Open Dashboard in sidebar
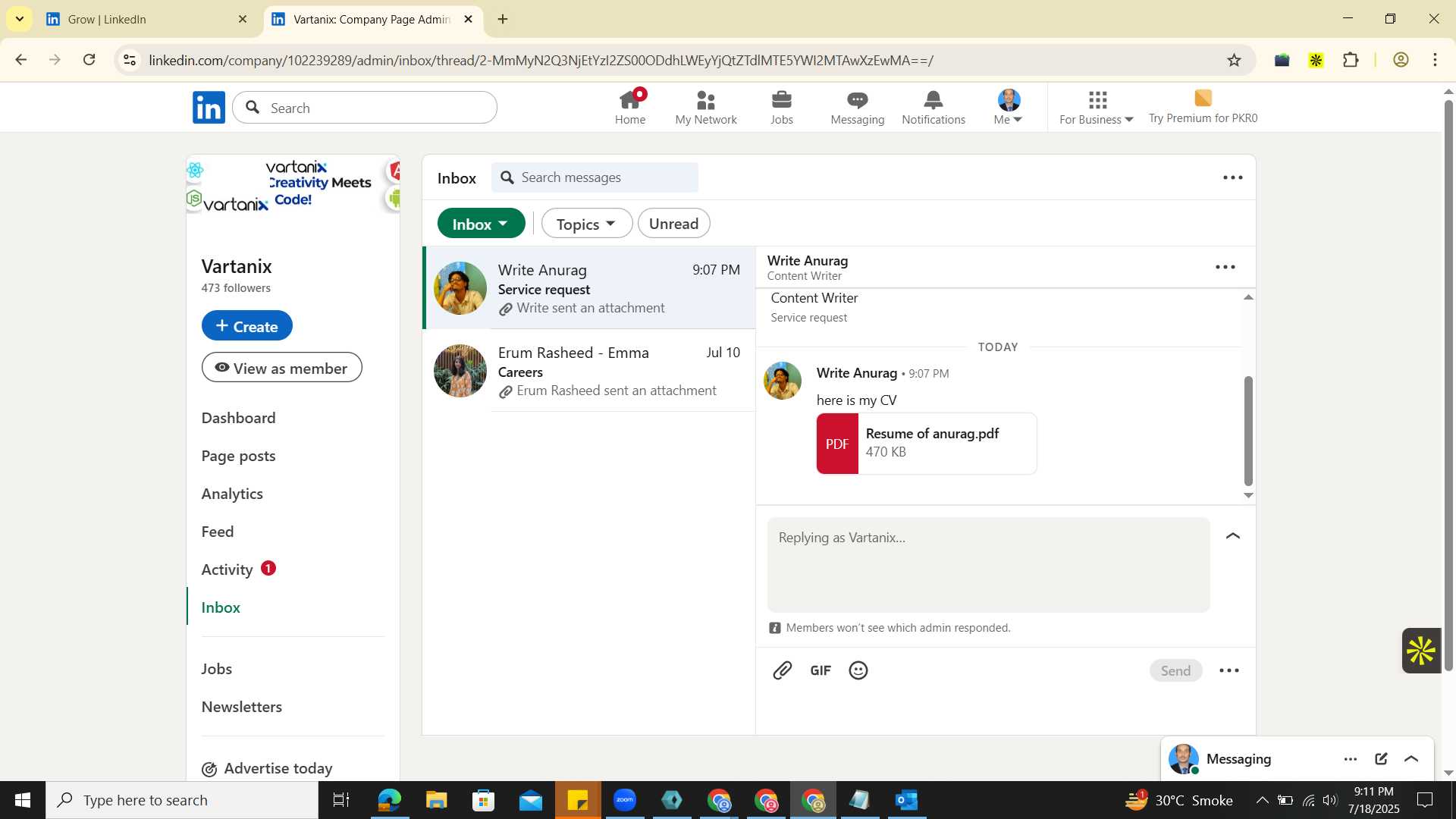Screen dimensions: 1456x819 pos(239,418)
